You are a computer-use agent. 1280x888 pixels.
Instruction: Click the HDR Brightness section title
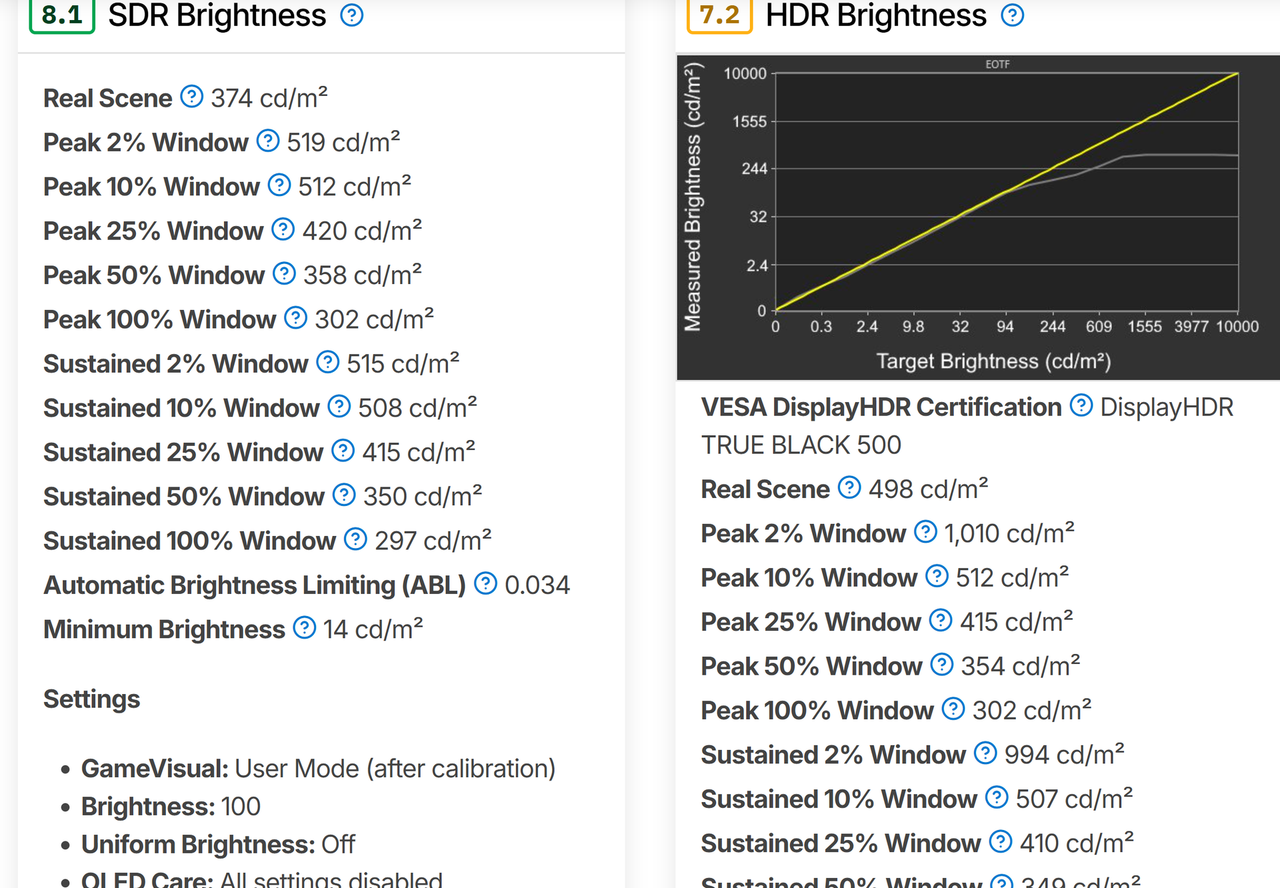876,16
